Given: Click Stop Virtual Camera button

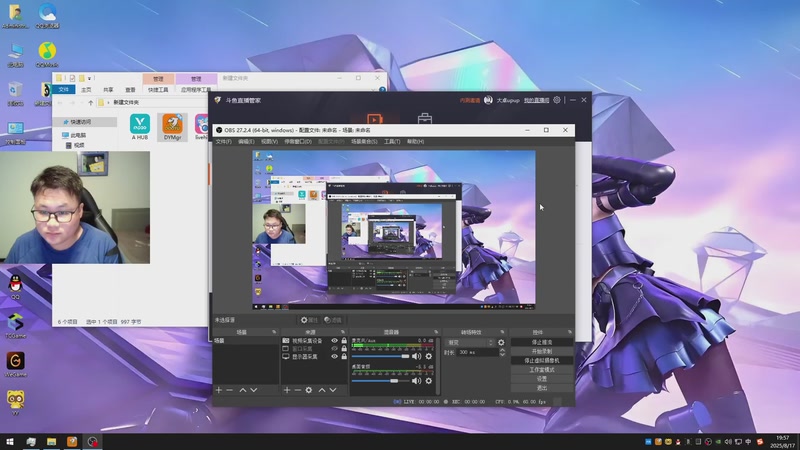Looking at the screenshot, I should click(542, 361).
